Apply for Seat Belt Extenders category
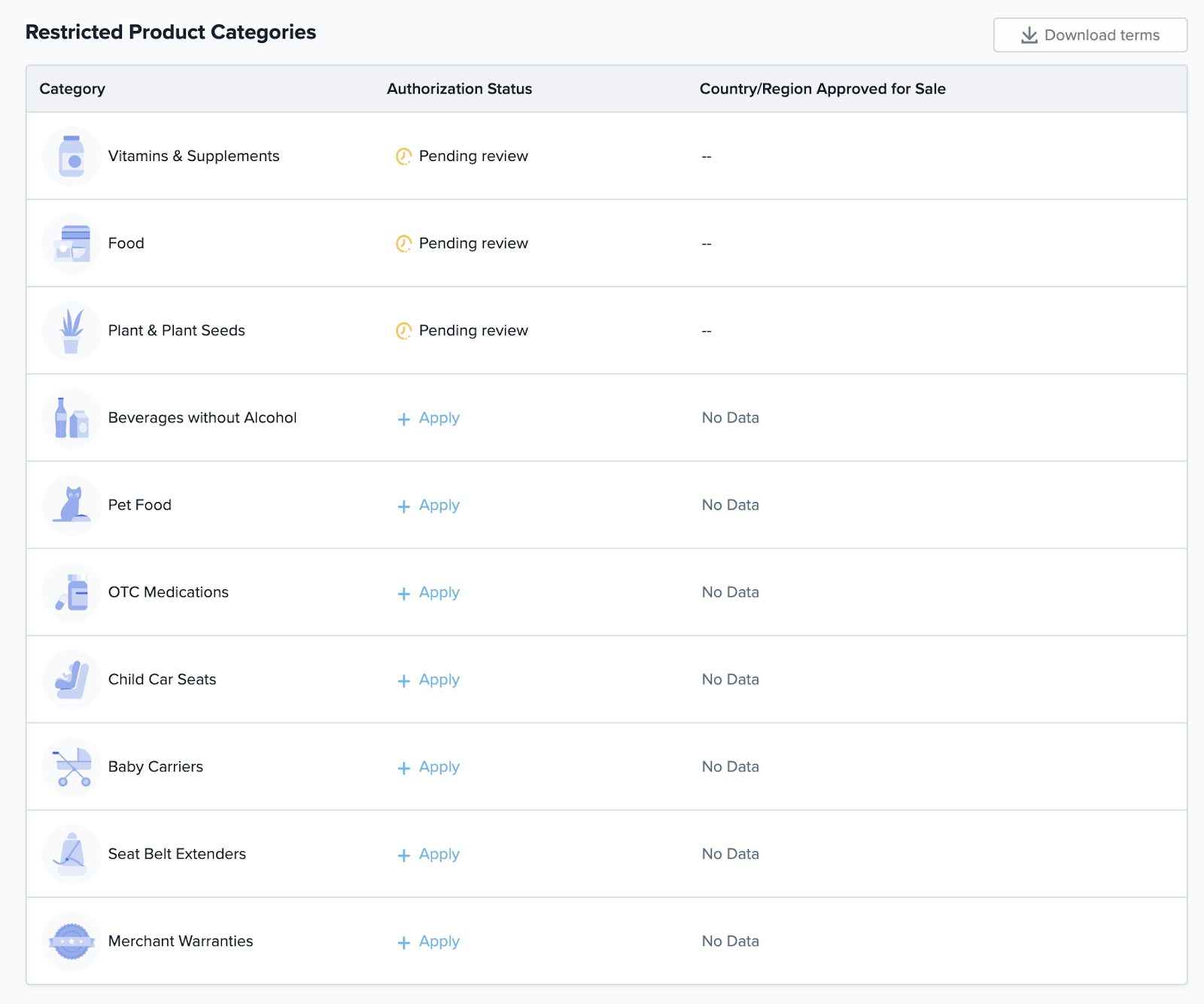 [429, 855]
